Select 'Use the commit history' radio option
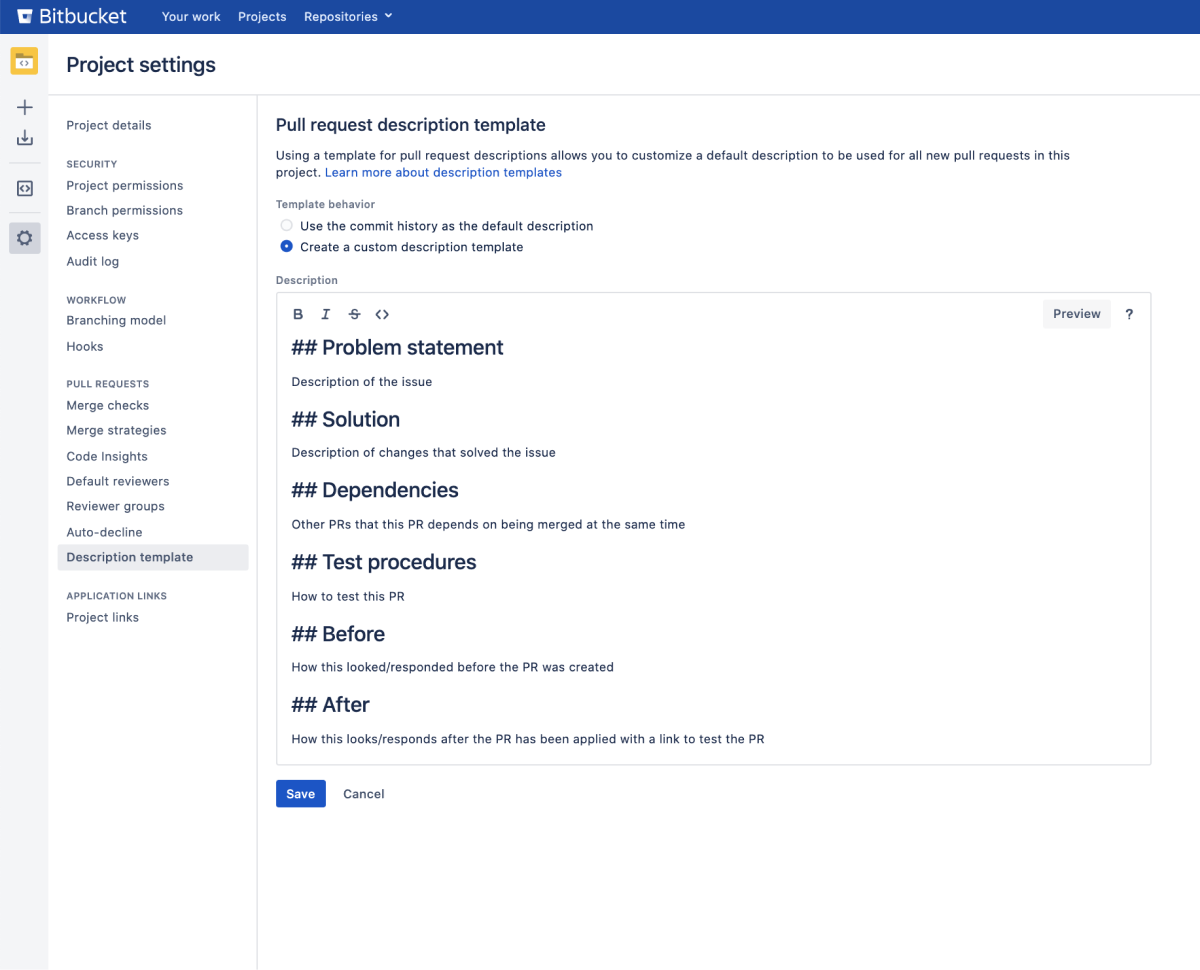Viewport: 1200px width, 970px height. pos(287,226)
